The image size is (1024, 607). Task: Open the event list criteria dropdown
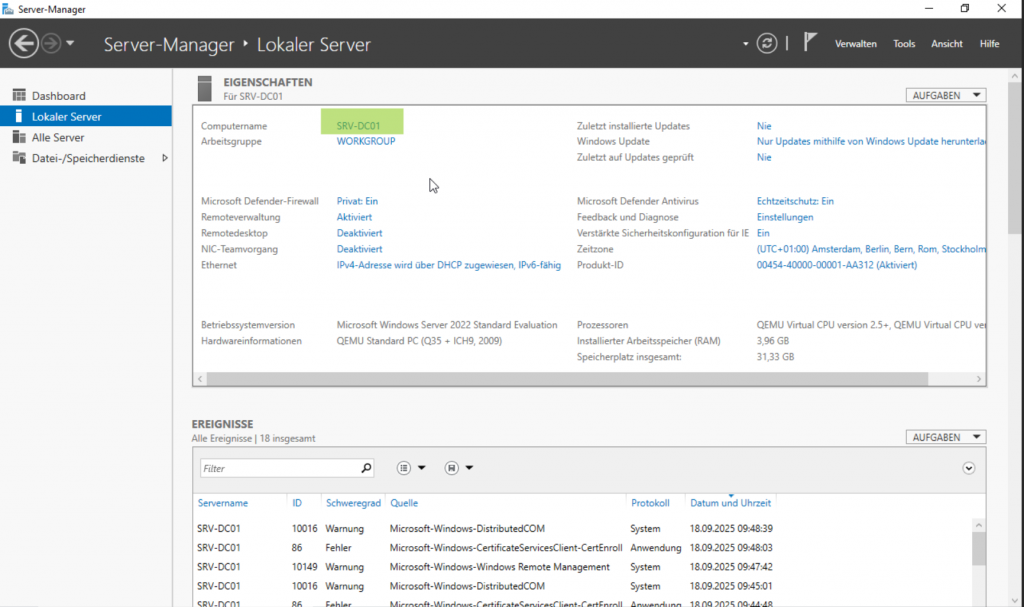pyautogui.click(x=411, y=468)
